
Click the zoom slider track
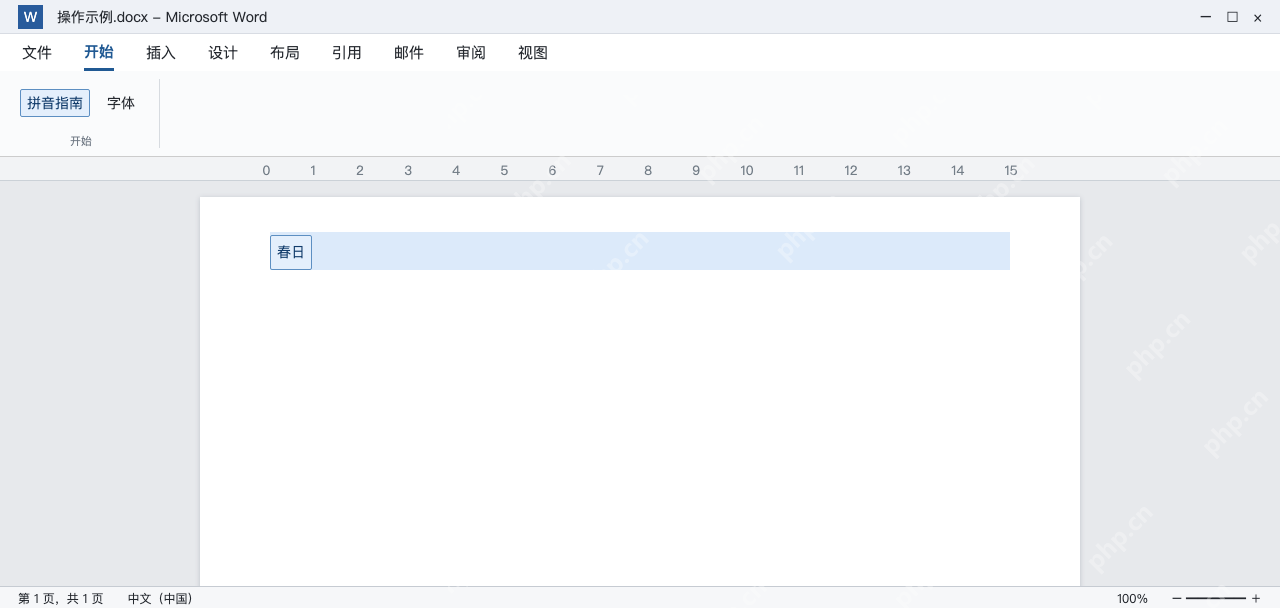[1216, 598]
